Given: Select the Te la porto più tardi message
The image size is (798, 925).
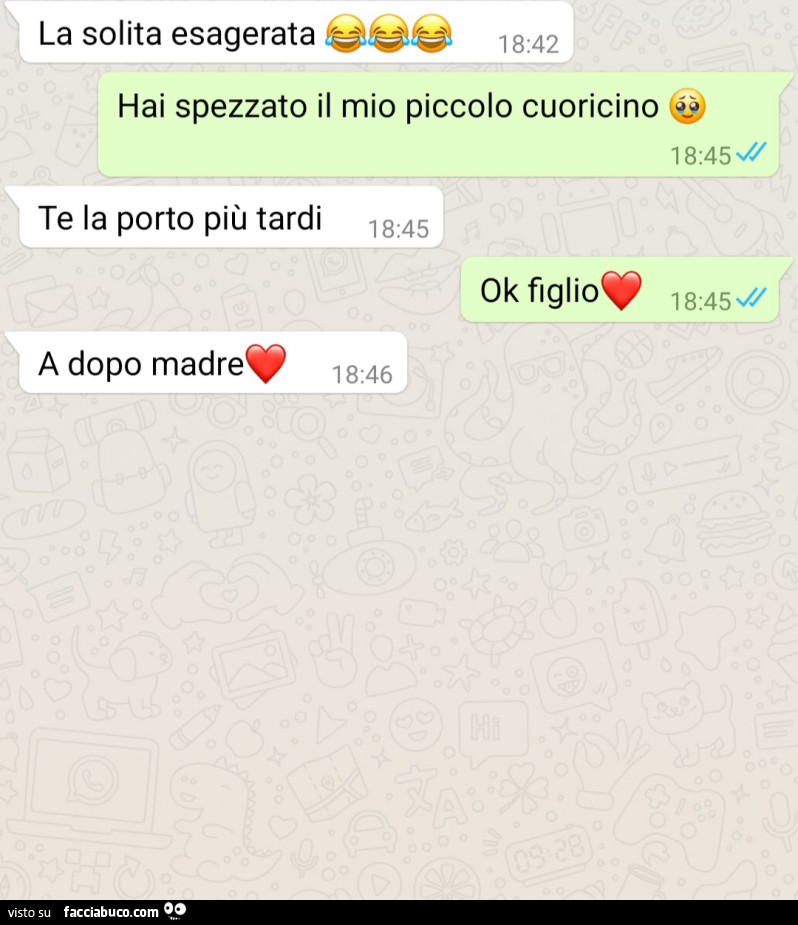Looking at the screenshot, I should [231, 218].
